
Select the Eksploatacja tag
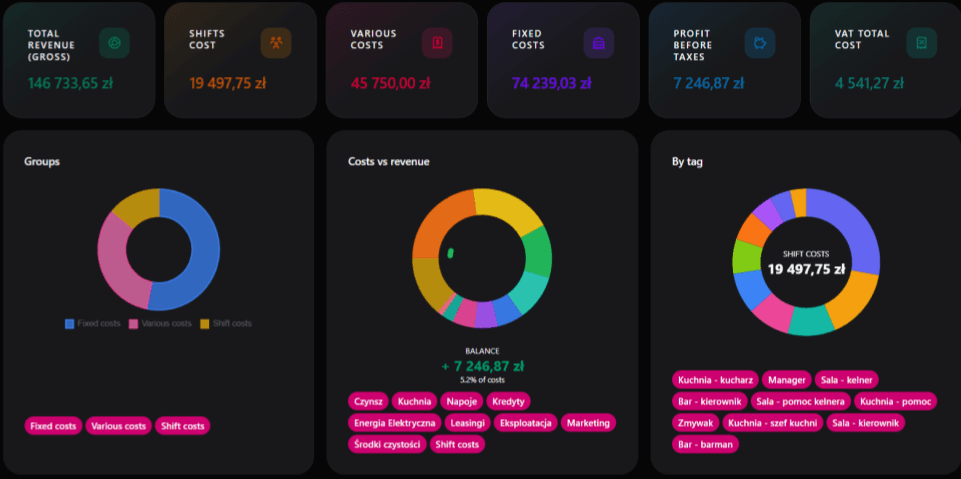[x=526, y=423]
